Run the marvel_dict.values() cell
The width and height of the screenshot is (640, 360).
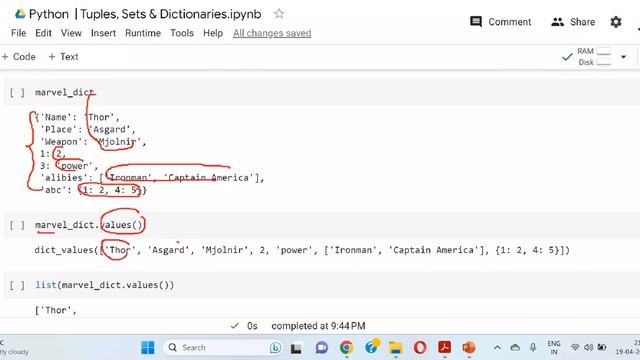(17, 225)
